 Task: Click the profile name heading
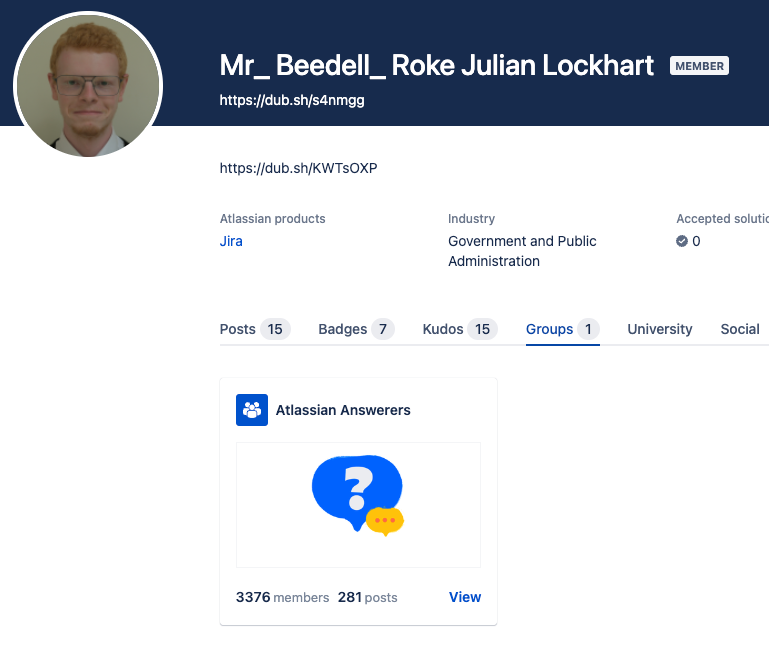(436, 65)
